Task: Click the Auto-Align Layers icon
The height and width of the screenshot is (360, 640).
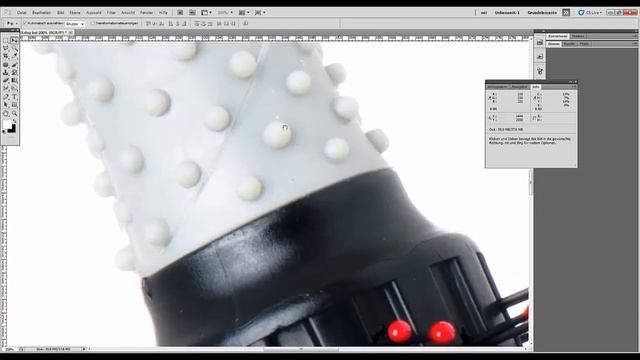Action: coord(245,24)
